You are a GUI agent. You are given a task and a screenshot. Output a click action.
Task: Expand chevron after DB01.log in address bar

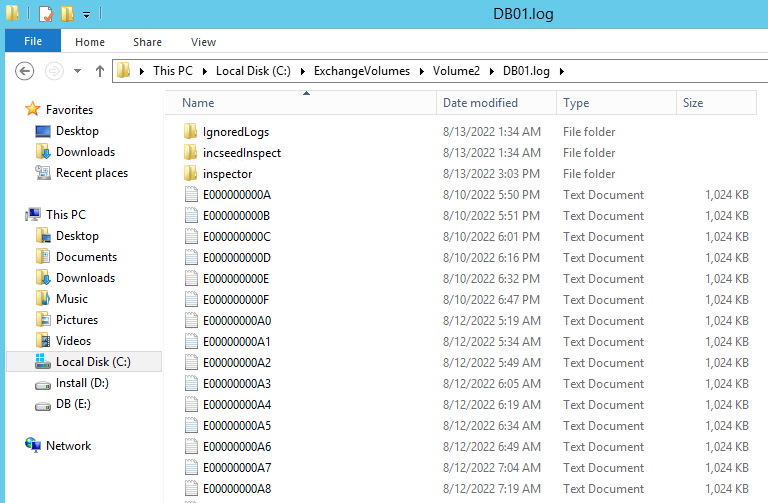coord(562,72)
